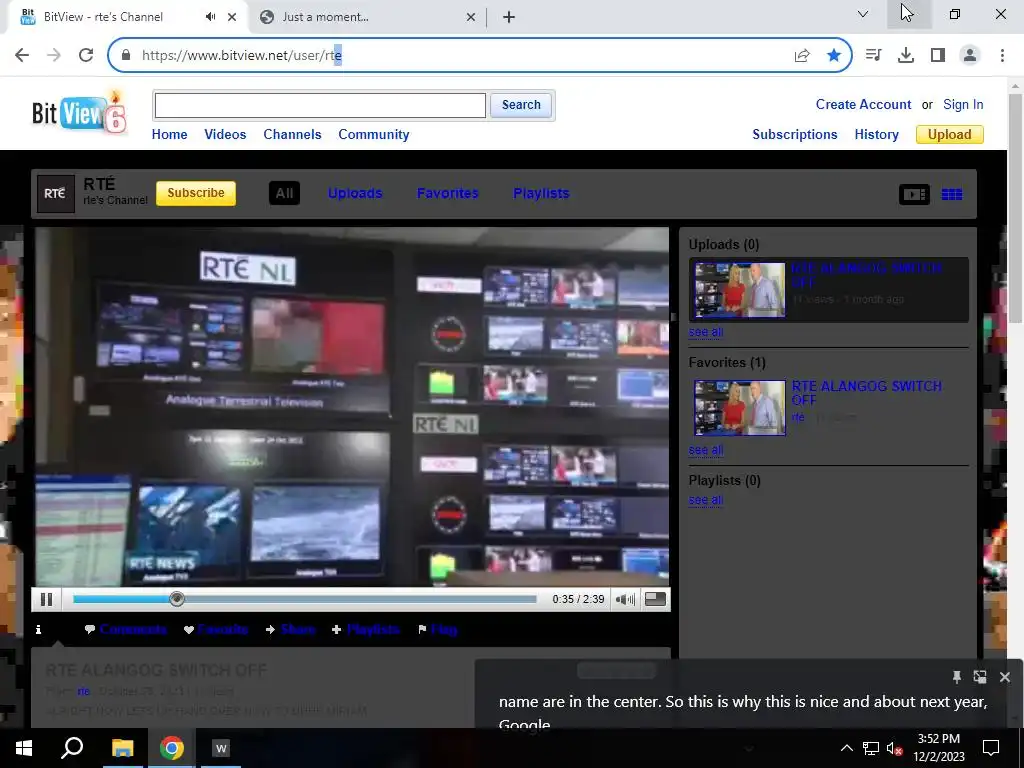Image resolution: width=1024 pixels, height=768 pixels.
Task: Open the Channels link
Action: [292, 135]
